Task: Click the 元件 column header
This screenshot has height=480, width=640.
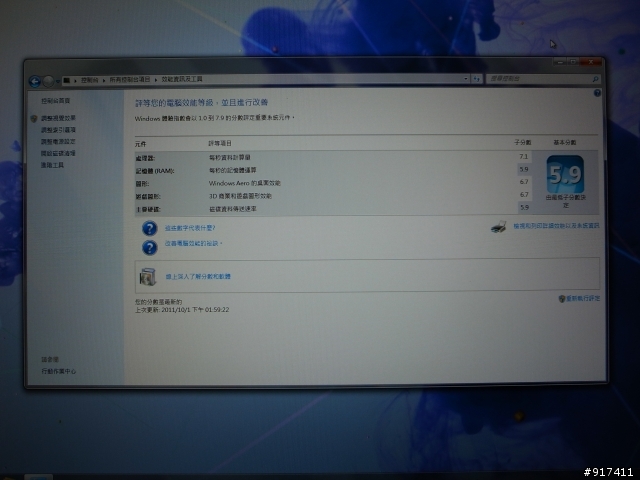Action: pos(140,144)
